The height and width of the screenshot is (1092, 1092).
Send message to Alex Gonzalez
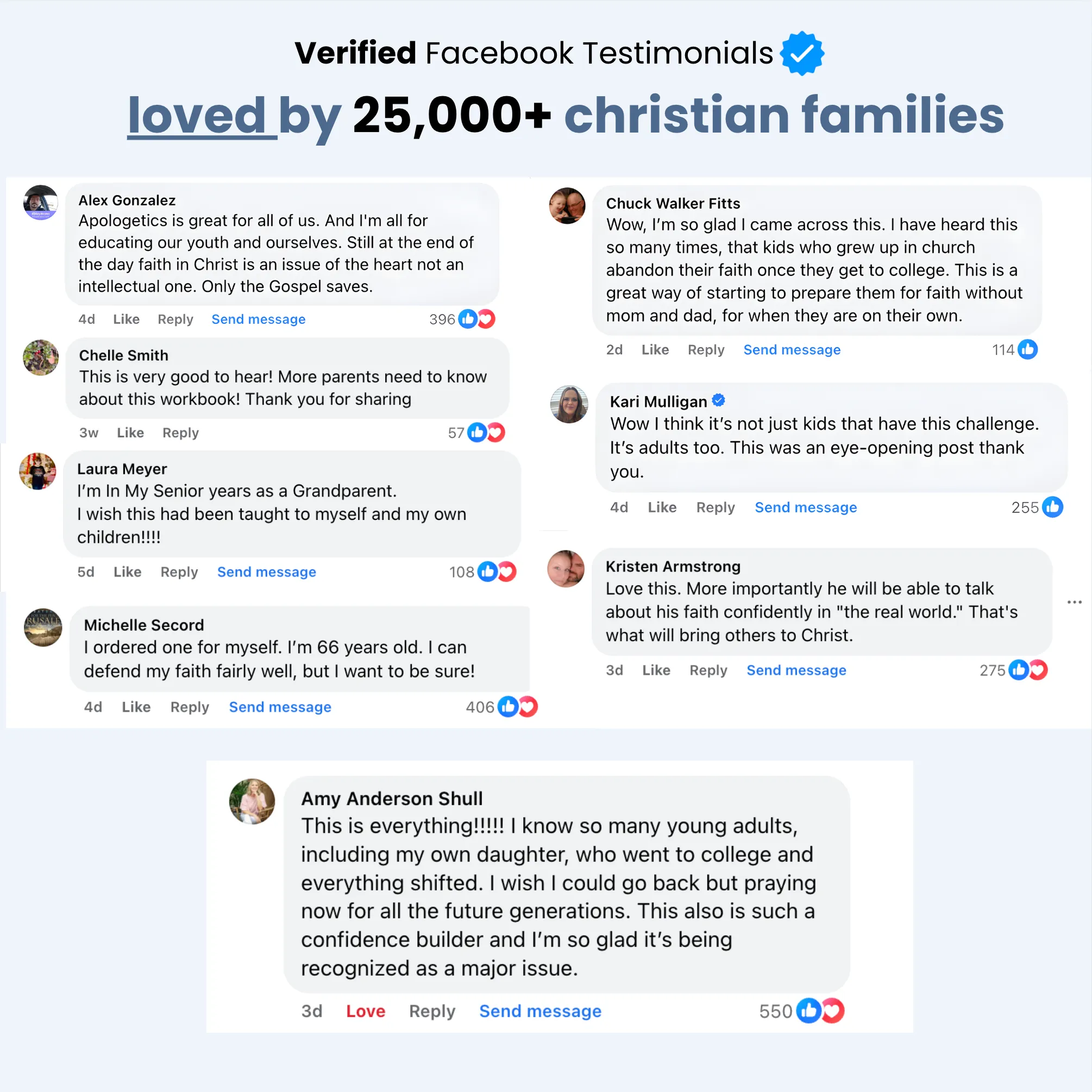point(258,319)
